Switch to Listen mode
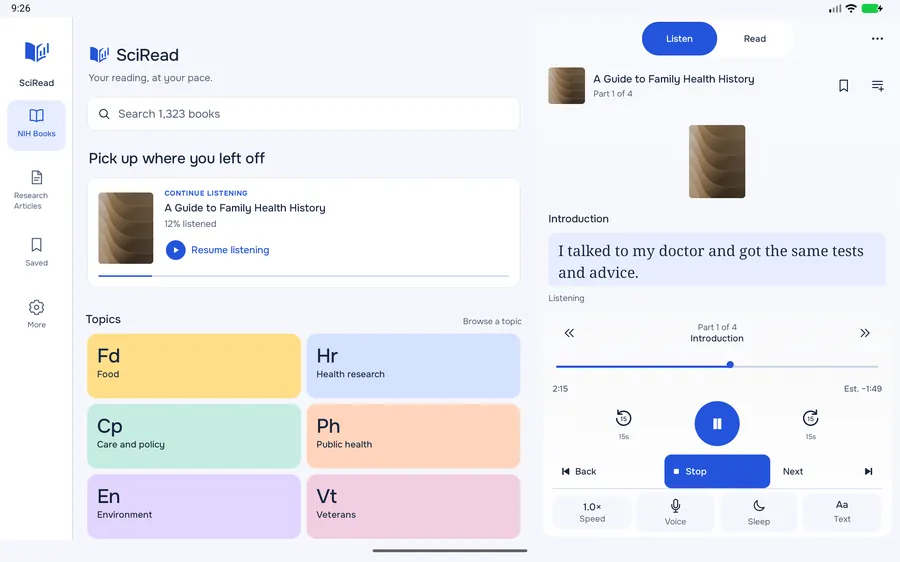The height and width of the screenshot is (562, 900). 679,38
